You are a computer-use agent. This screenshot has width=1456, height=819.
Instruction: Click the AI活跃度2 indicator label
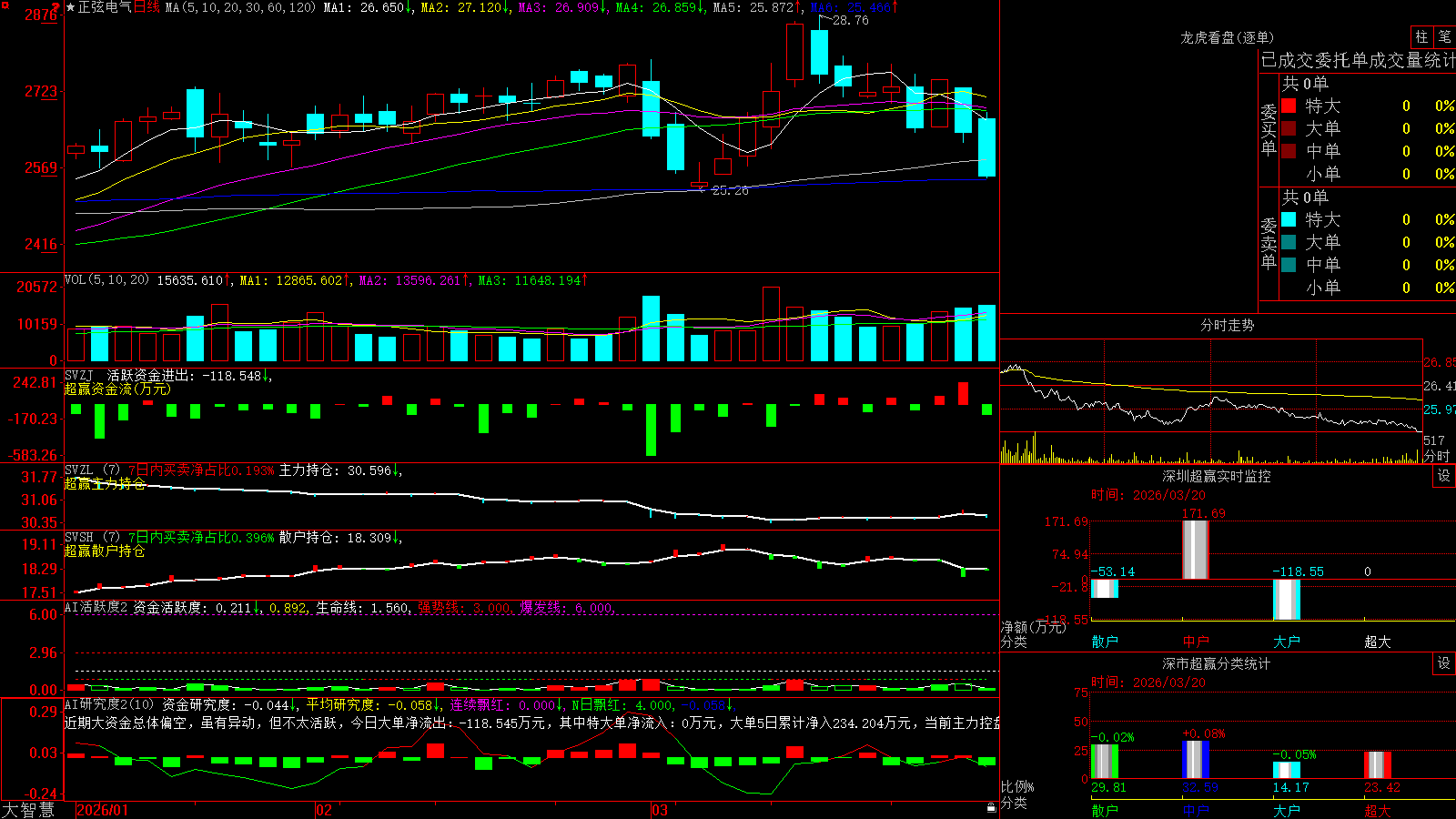(96, 607)
